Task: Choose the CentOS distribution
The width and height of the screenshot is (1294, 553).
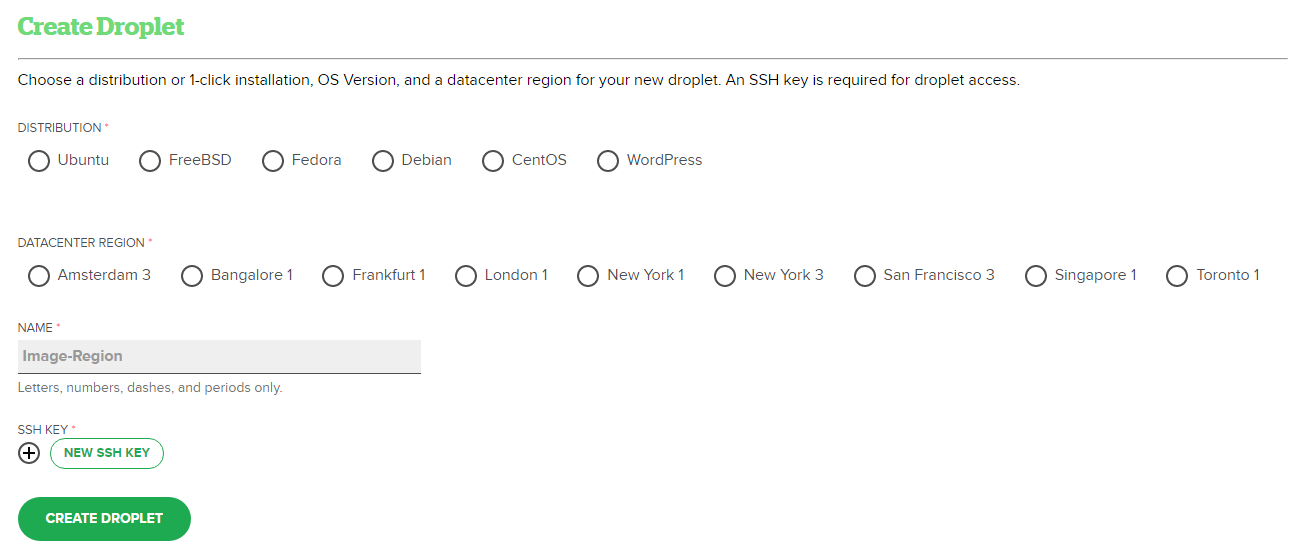Action: [493, 161]
